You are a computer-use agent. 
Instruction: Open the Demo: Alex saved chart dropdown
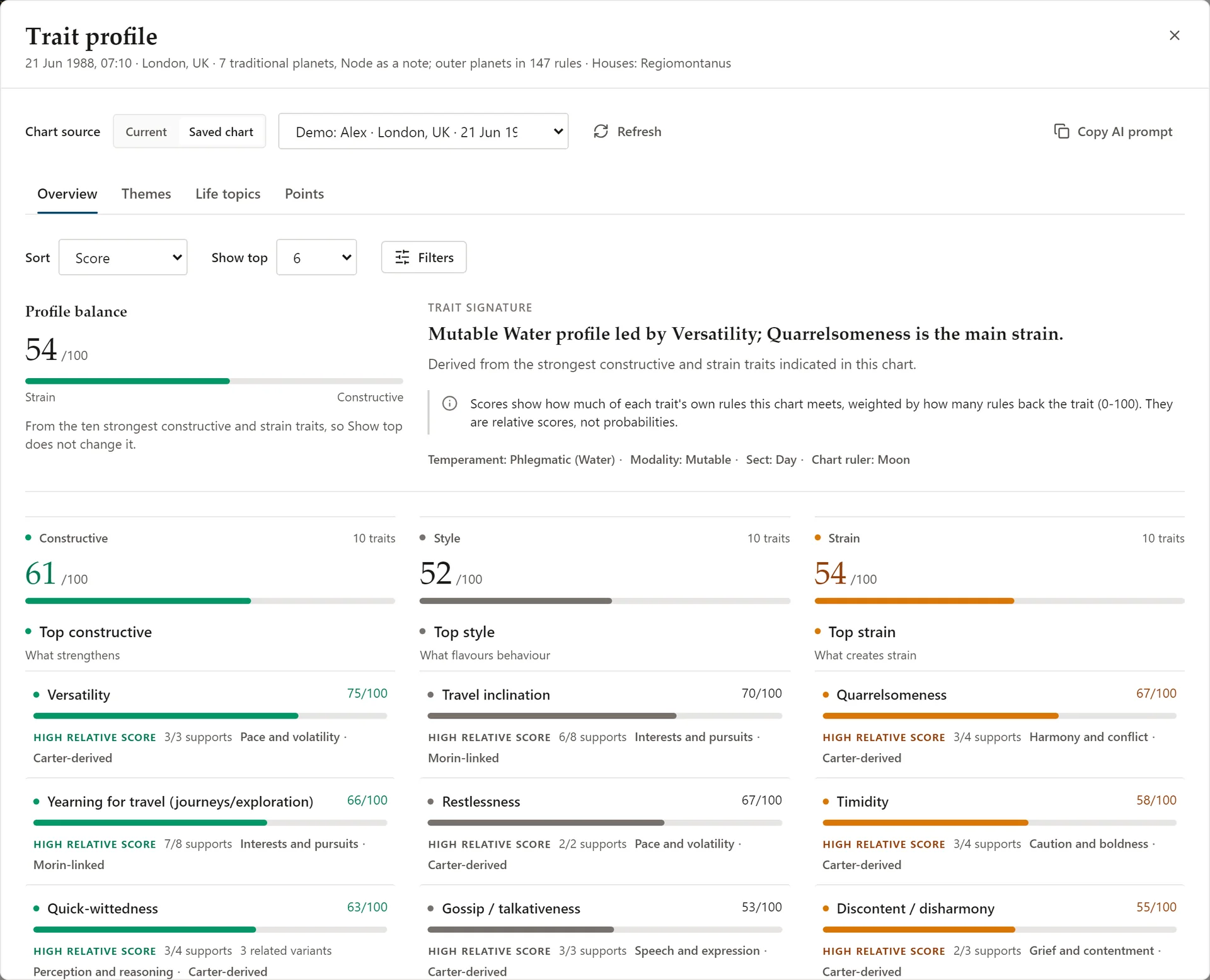[423, 132]
